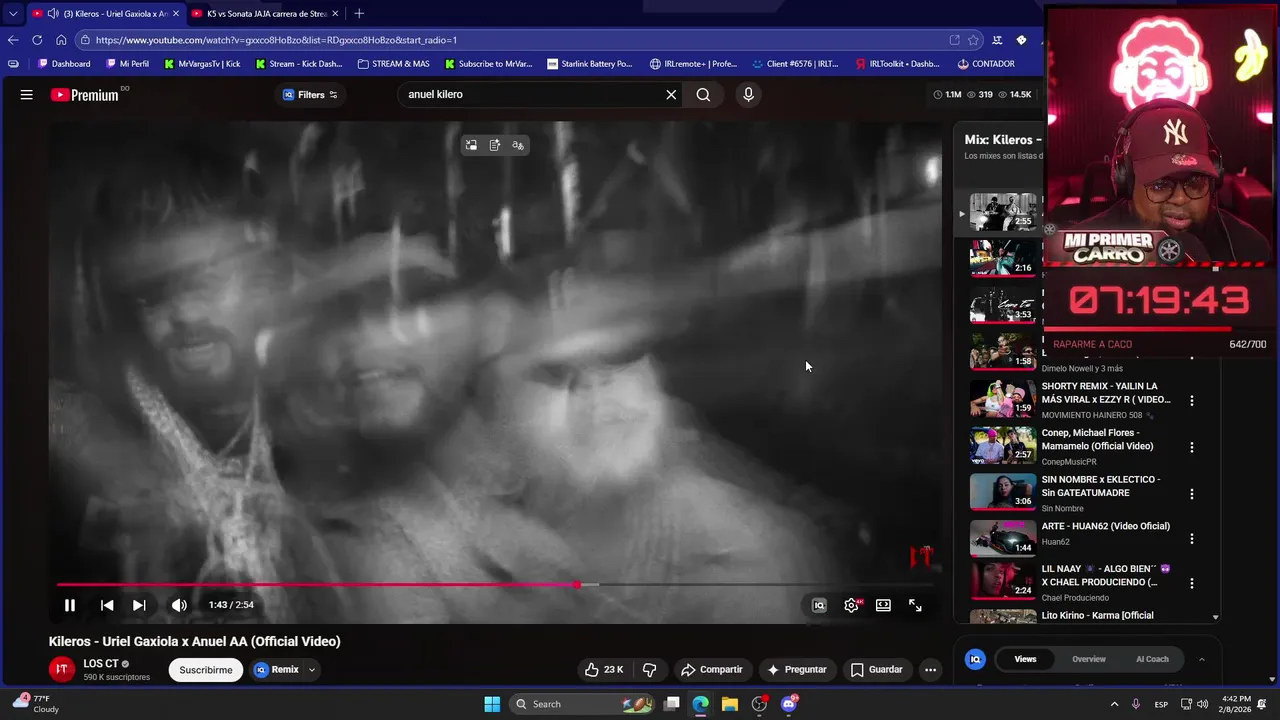Image resolution: width=1280 pixels, height=720 pixels.
Task: Open the MrVargasTv | Kick bookmark
Action: pos(202,64)
